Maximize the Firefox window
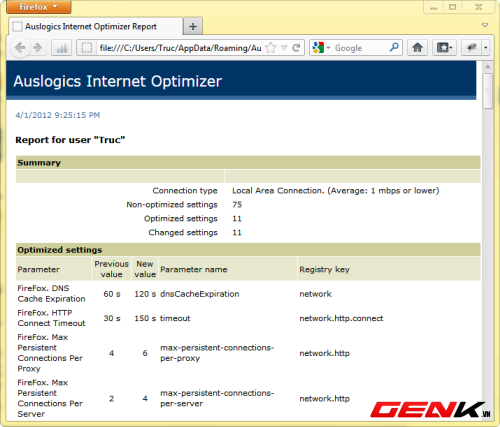 click(452, 7)
